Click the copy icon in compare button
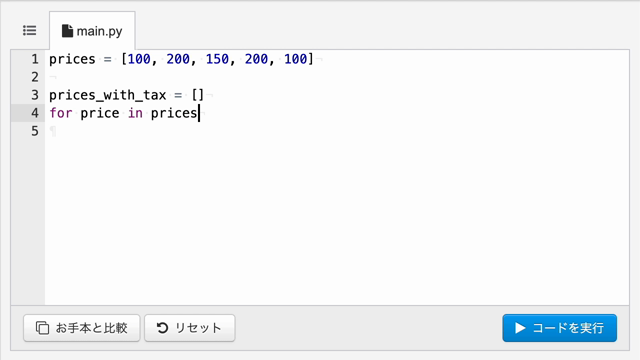 point(42,328)
